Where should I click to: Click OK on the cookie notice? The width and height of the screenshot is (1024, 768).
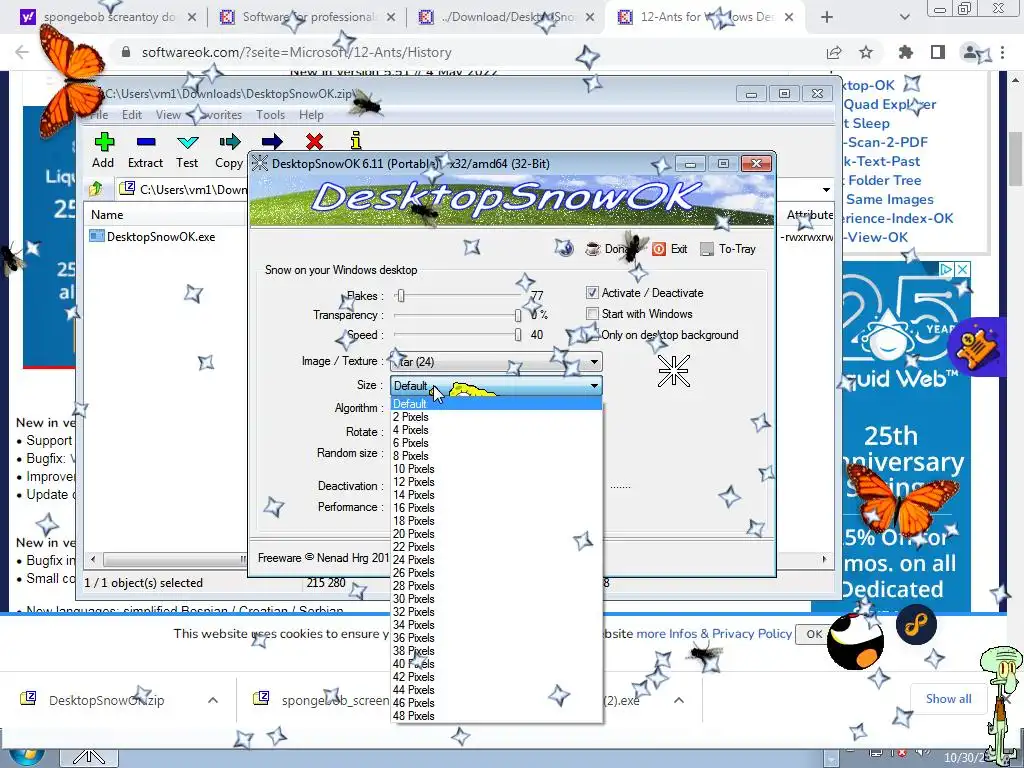point(814,634)
